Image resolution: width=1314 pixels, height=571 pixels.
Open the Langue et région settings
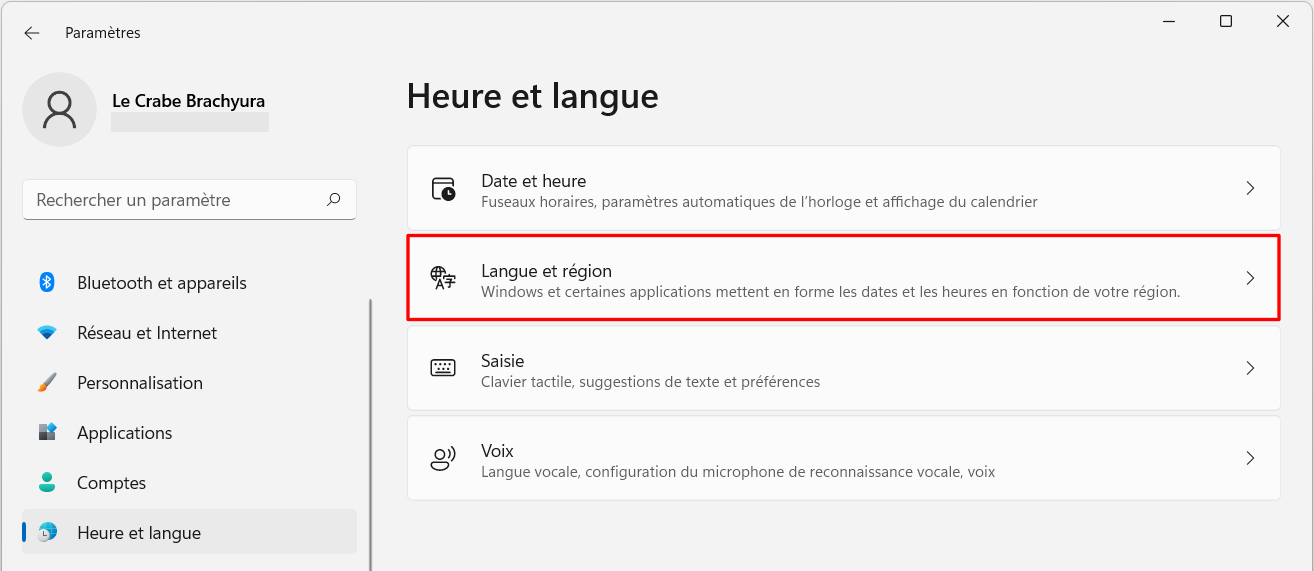[843, 278]
